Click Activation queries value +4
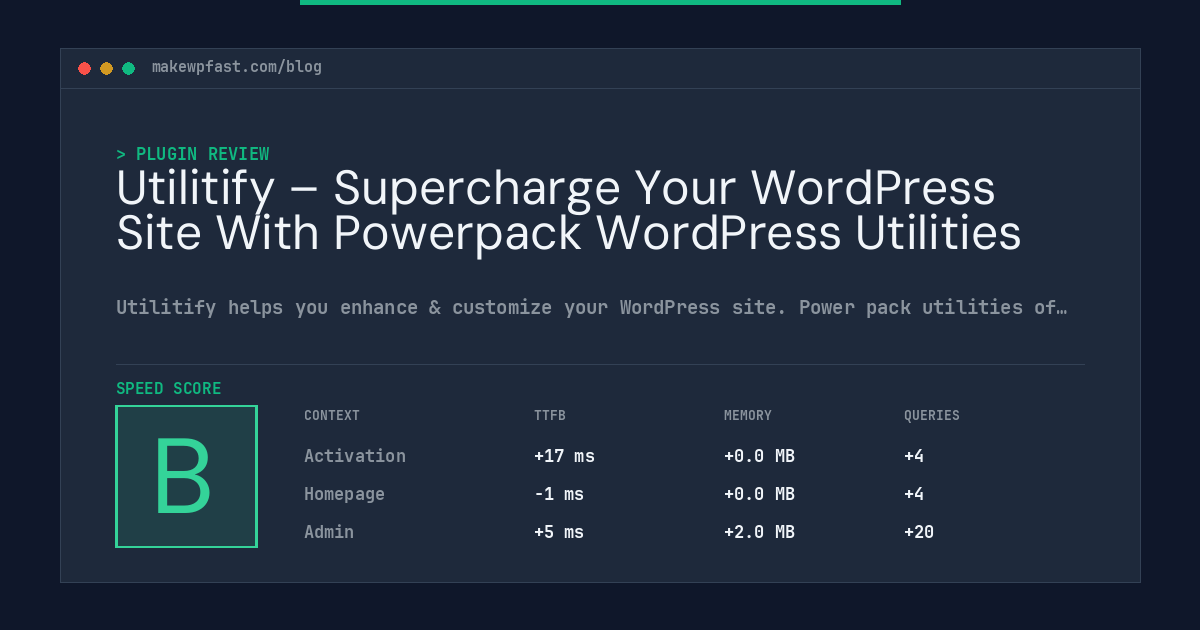1200x630 pixels. [914, 456]
